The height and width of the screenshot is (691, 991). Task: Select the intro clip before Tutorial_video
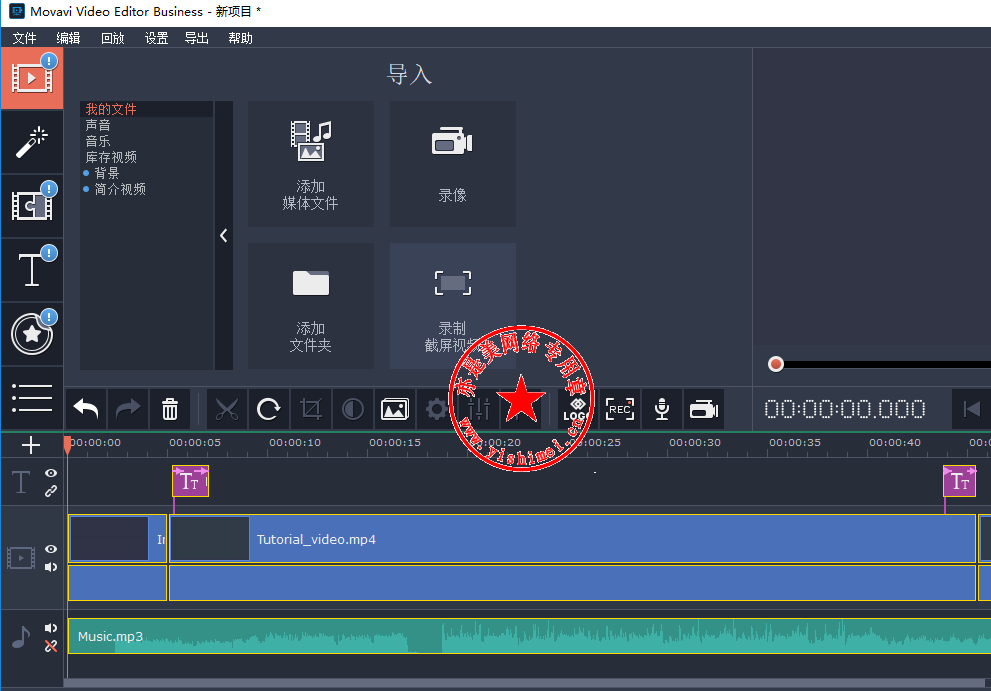(118, 539)
